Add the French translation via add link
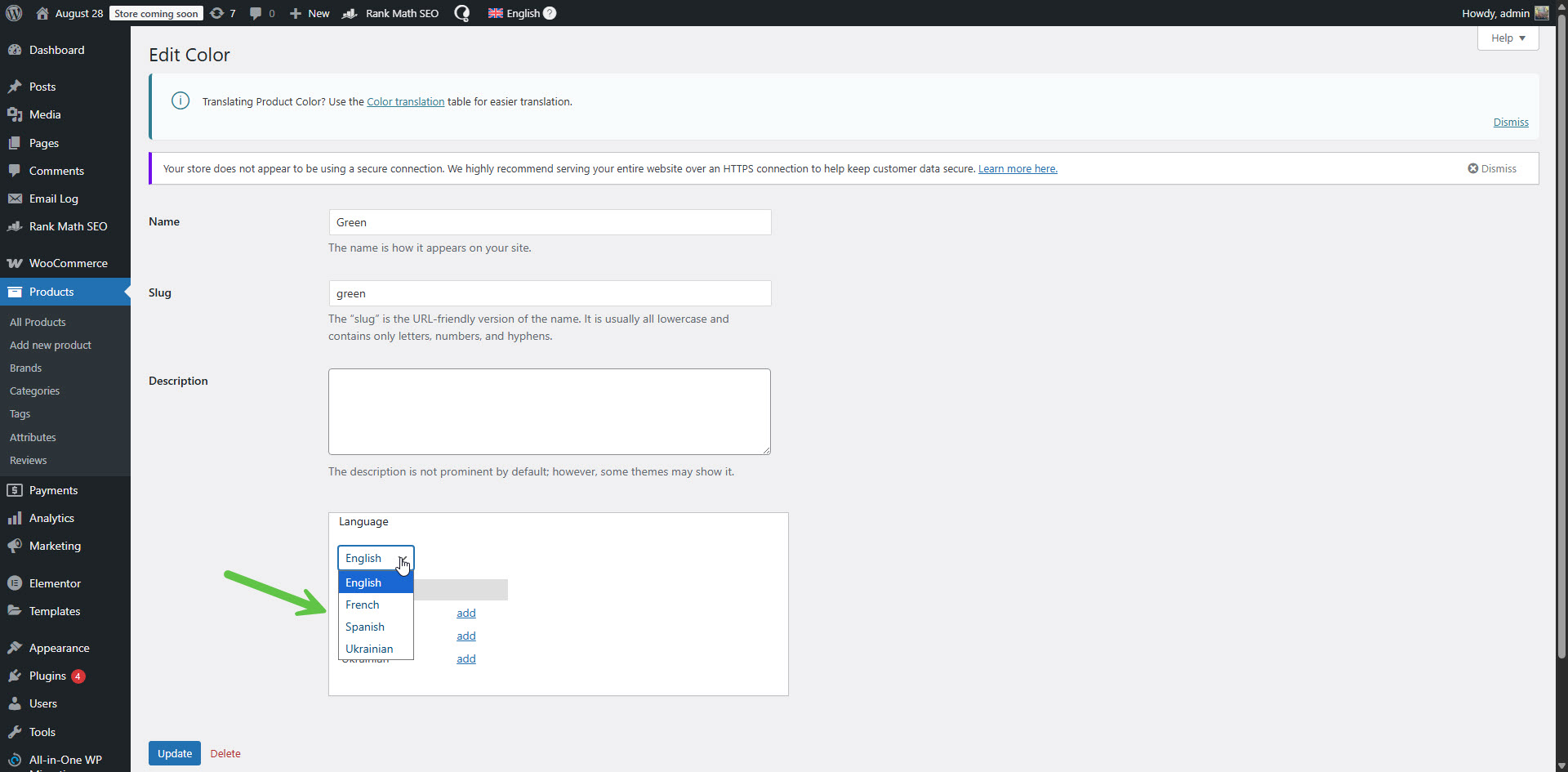1568x772 pixels. point(466,613)
